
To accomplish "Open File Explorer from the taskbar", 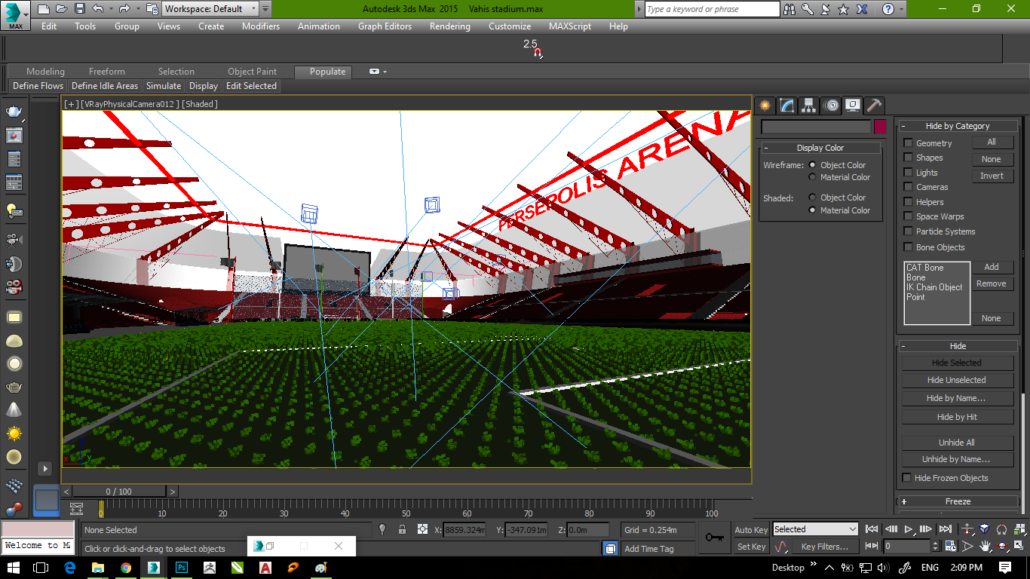I will [x=97, y=567].
